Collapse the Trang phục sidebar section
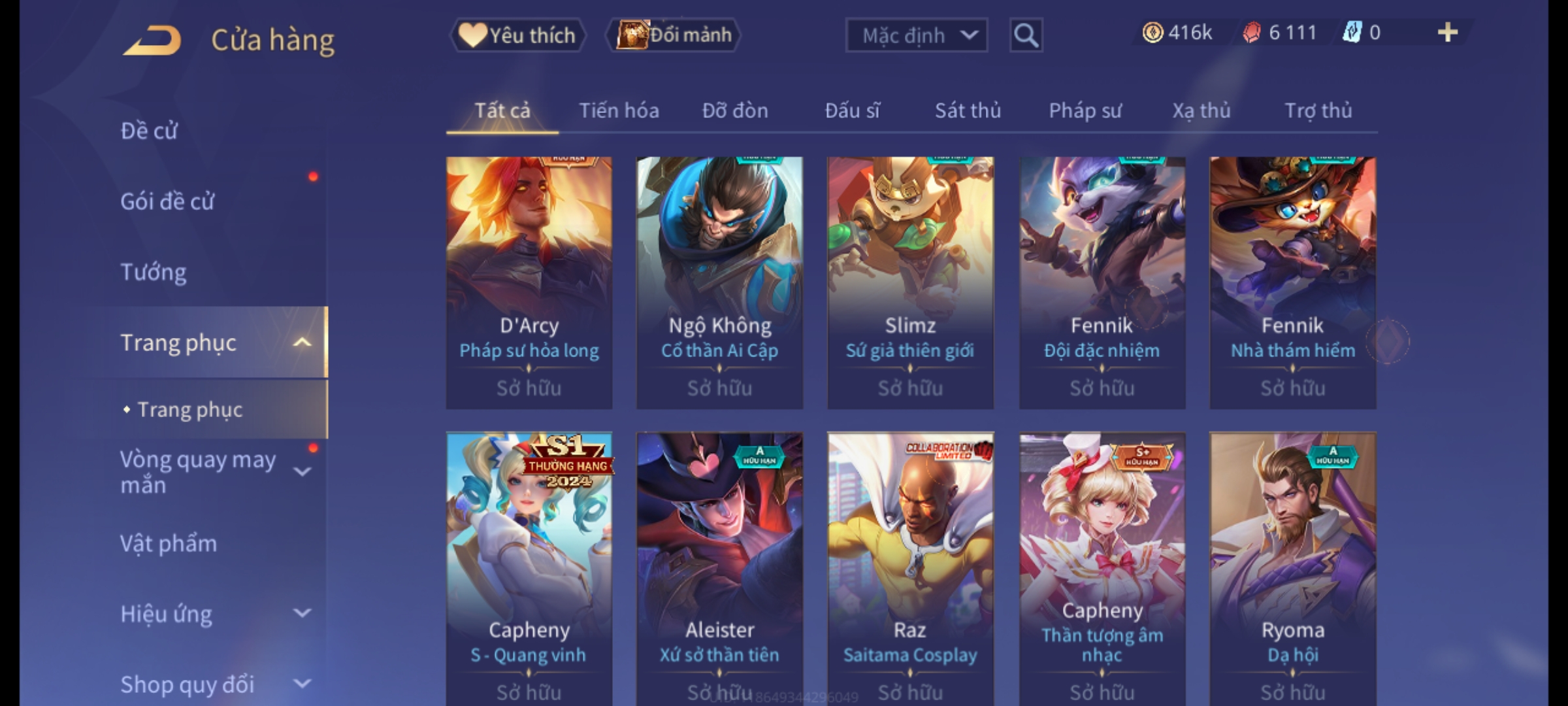This screenshot has height=706, width=1568. pos(302,343)
